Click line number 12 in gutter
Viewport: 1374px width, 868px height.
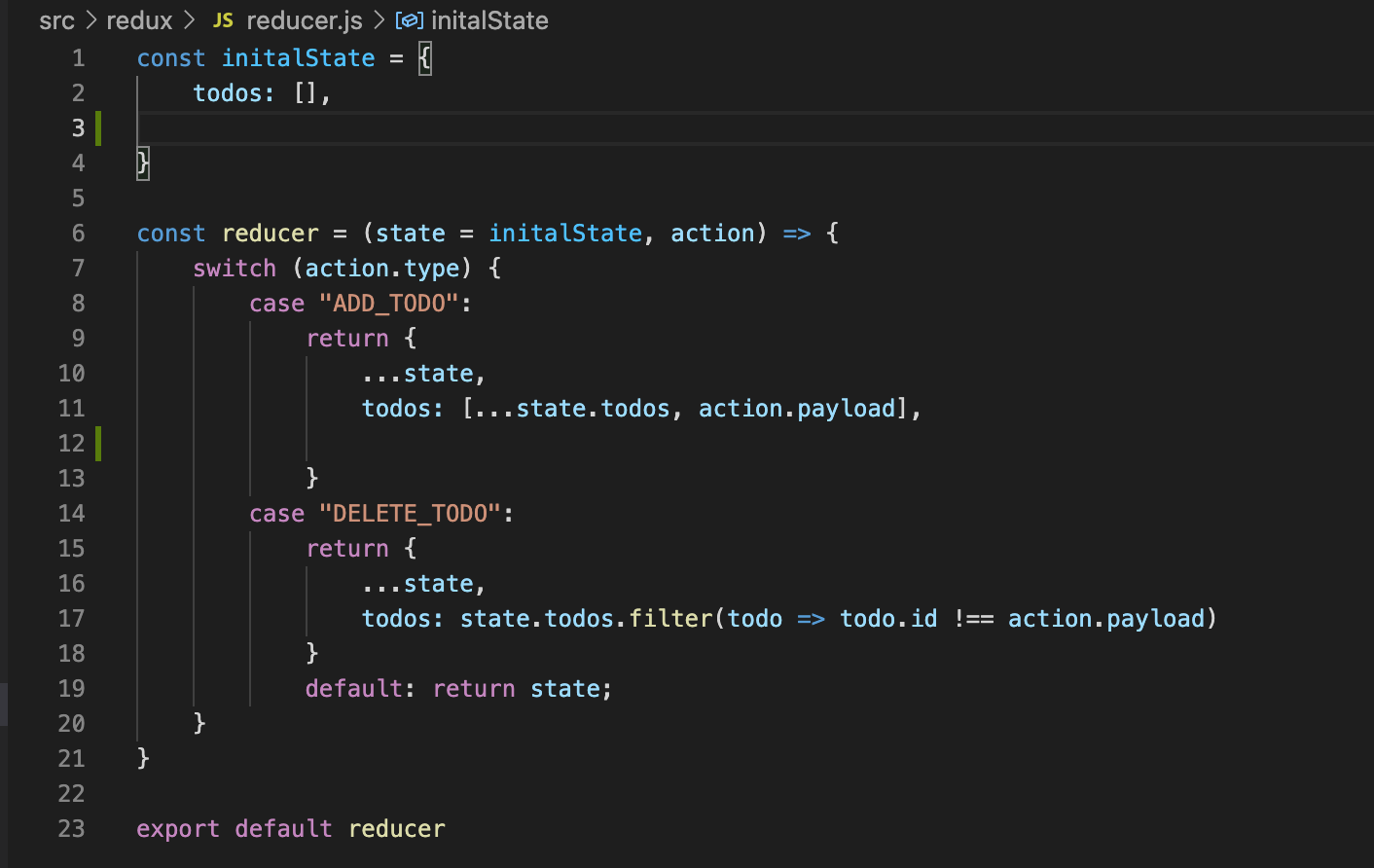[71, 444]
